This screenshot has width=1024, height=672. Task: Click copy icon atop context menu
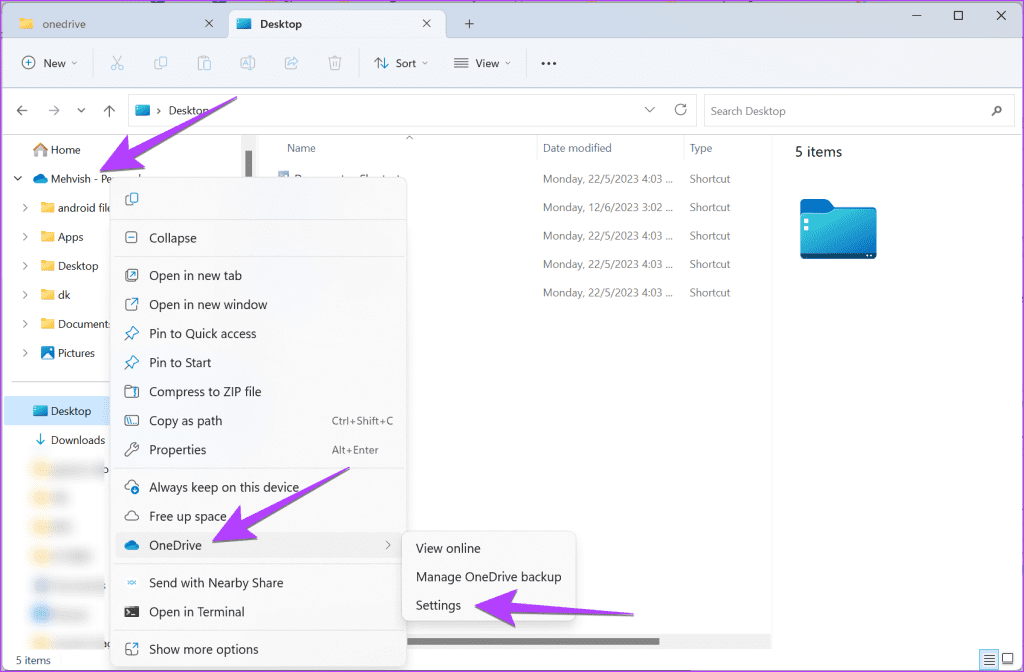[x=132, y=200]
